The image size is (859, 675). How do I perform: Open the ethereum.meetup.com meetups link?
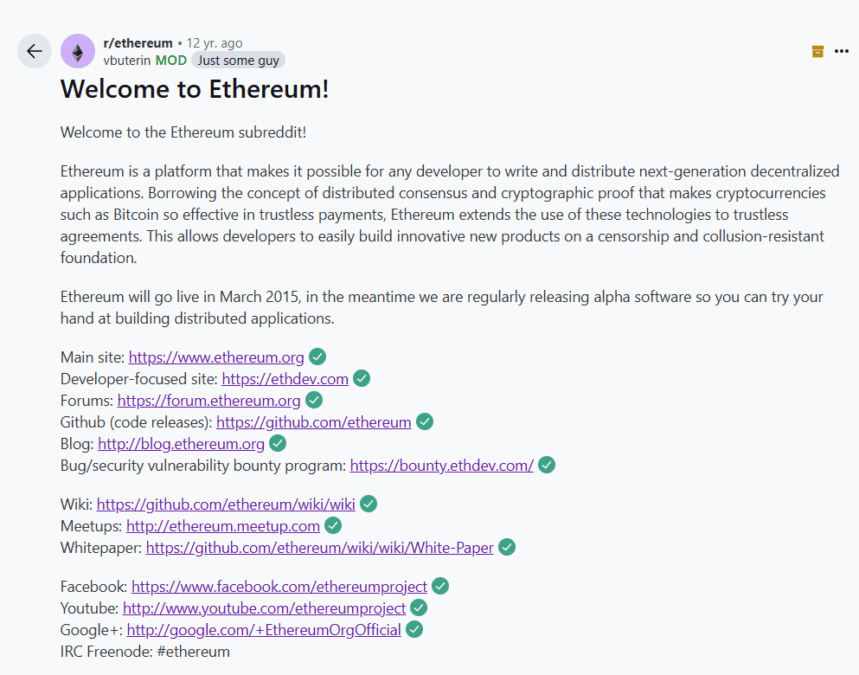223,526
